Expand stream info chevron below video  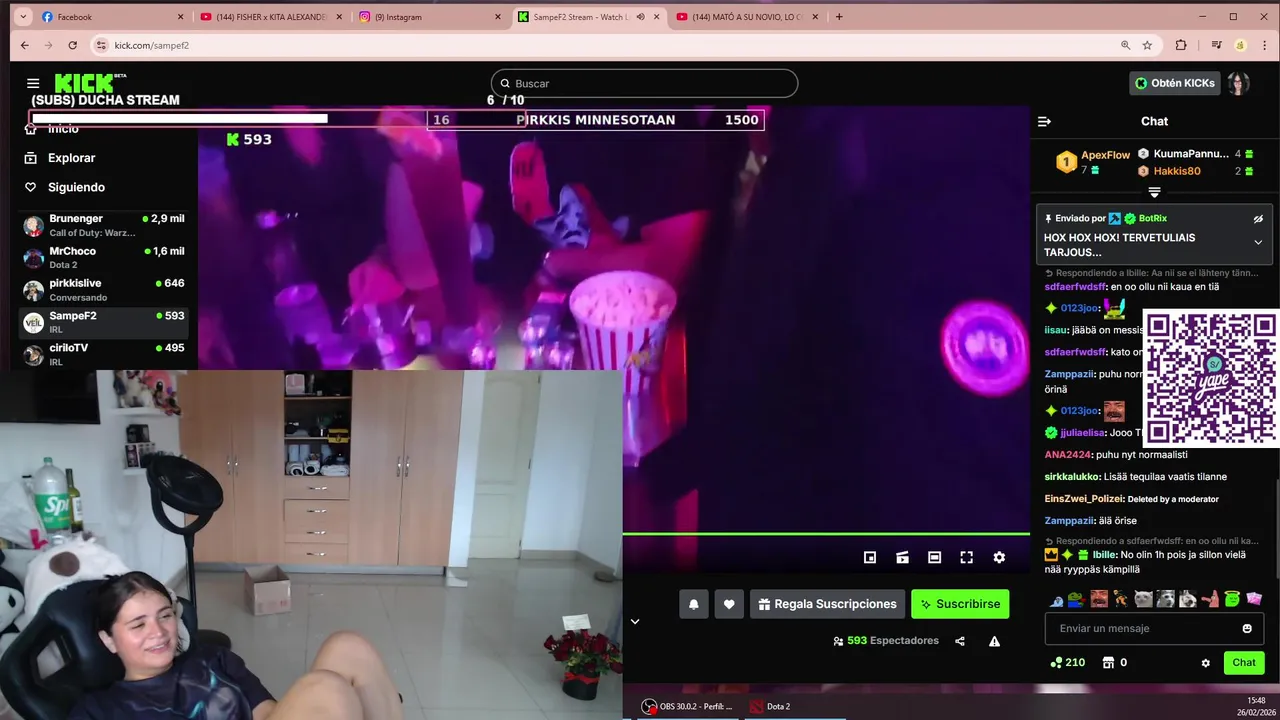coord(634,621)
